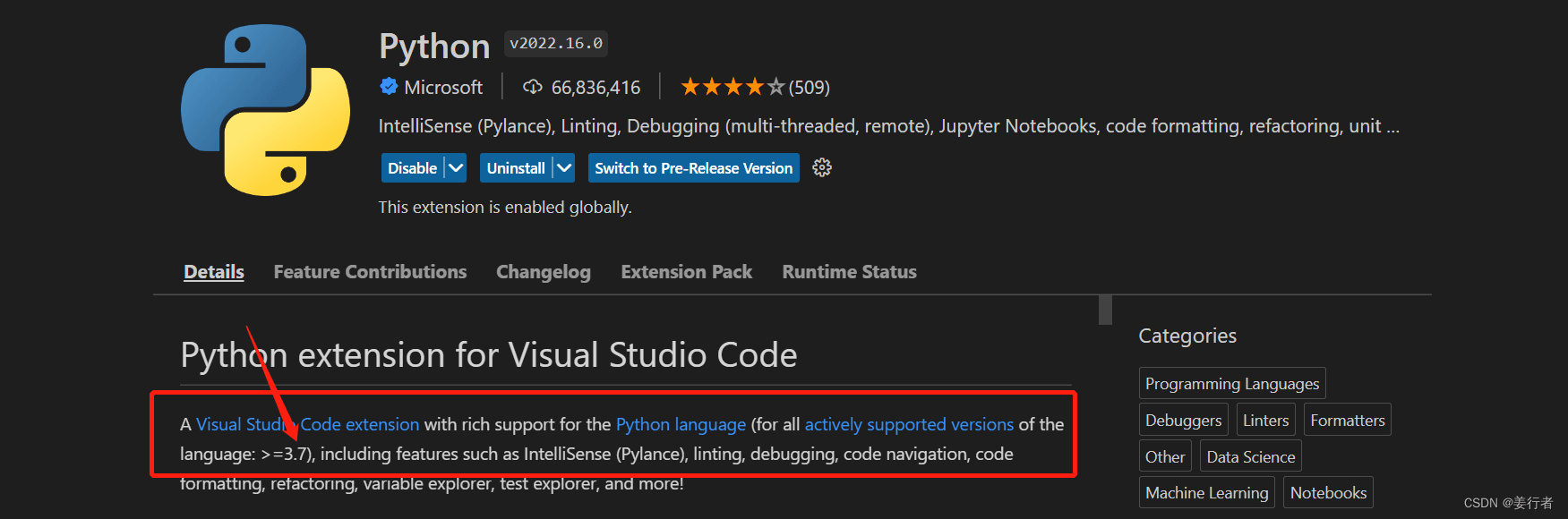Click the Python extension logo

[x=266, y=110]
